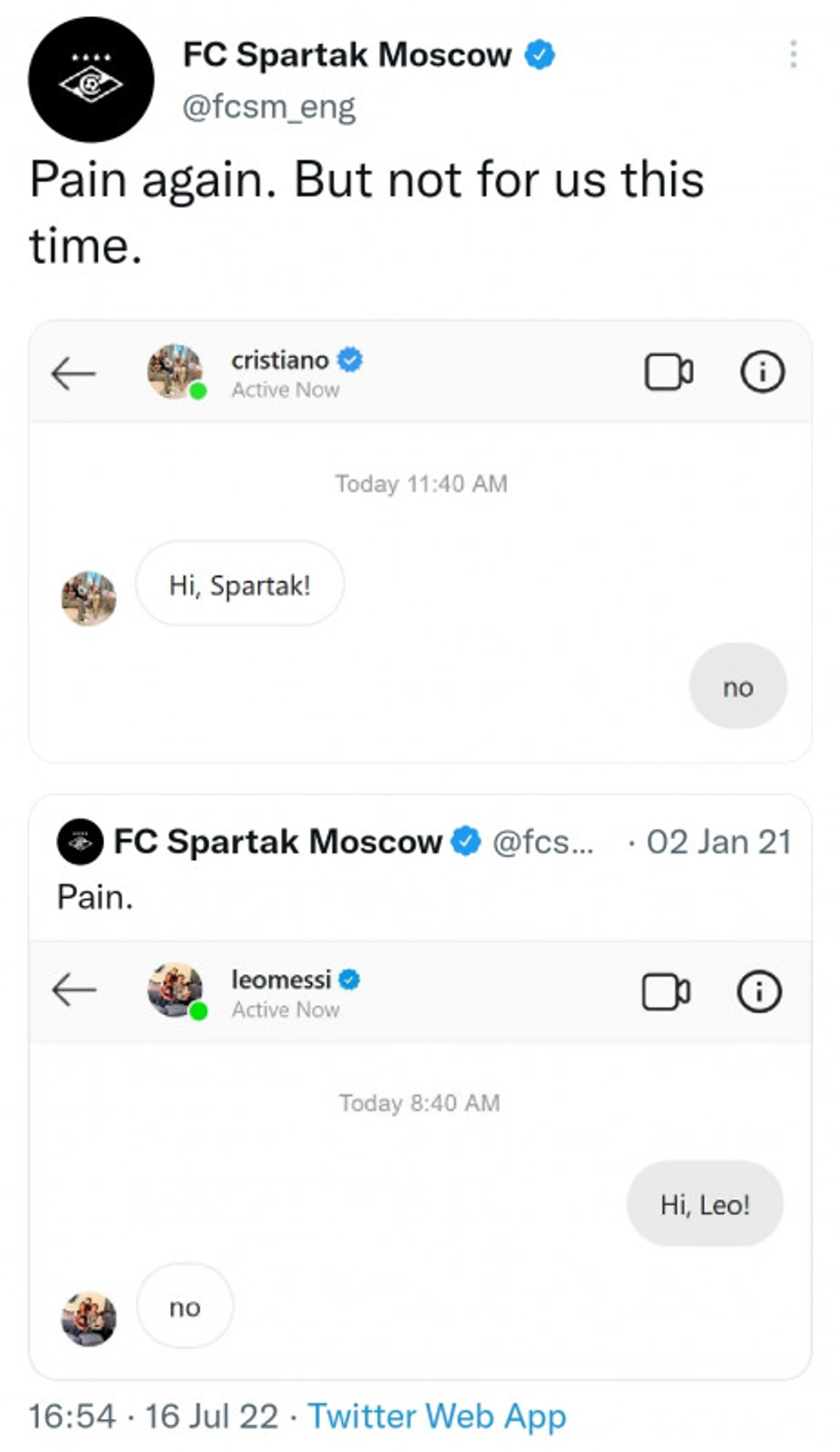Click the Twitter Web App source link
840x1452 pixels.
pyautogui.click(x=437, y=1416)
